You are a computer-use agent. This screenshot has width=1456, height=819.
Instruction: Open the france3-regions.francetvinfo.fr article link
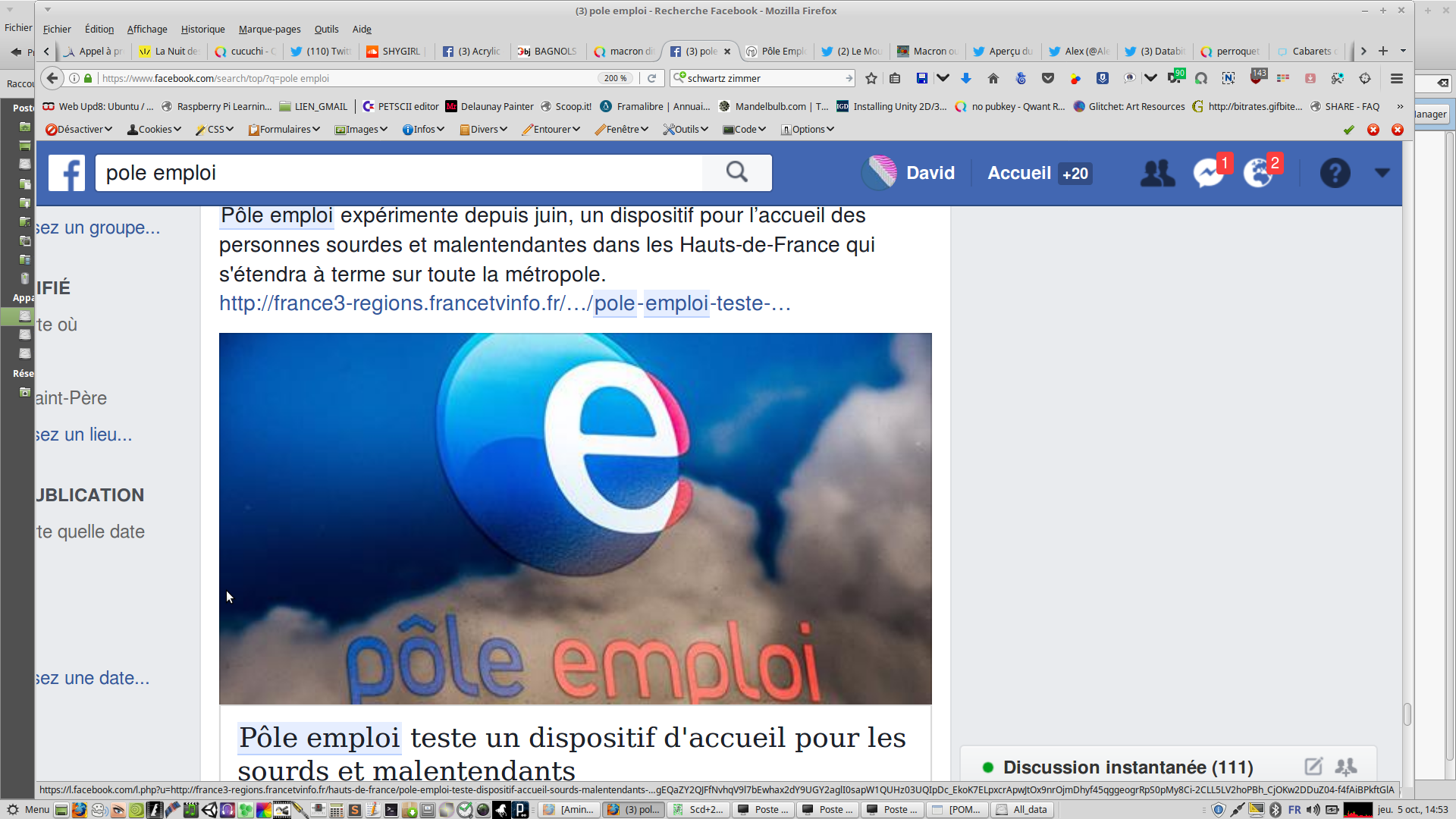[504, 303]
